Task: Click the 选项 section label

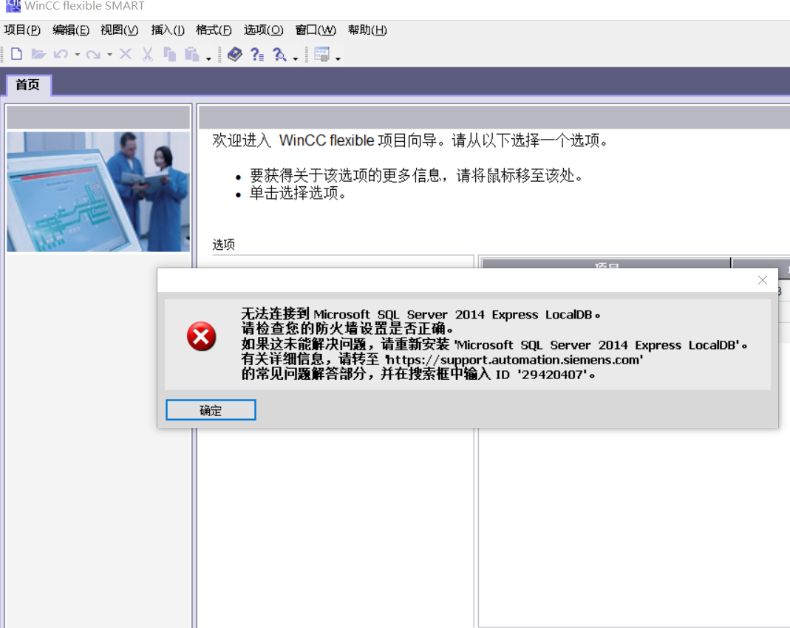Action: point(224,244)
